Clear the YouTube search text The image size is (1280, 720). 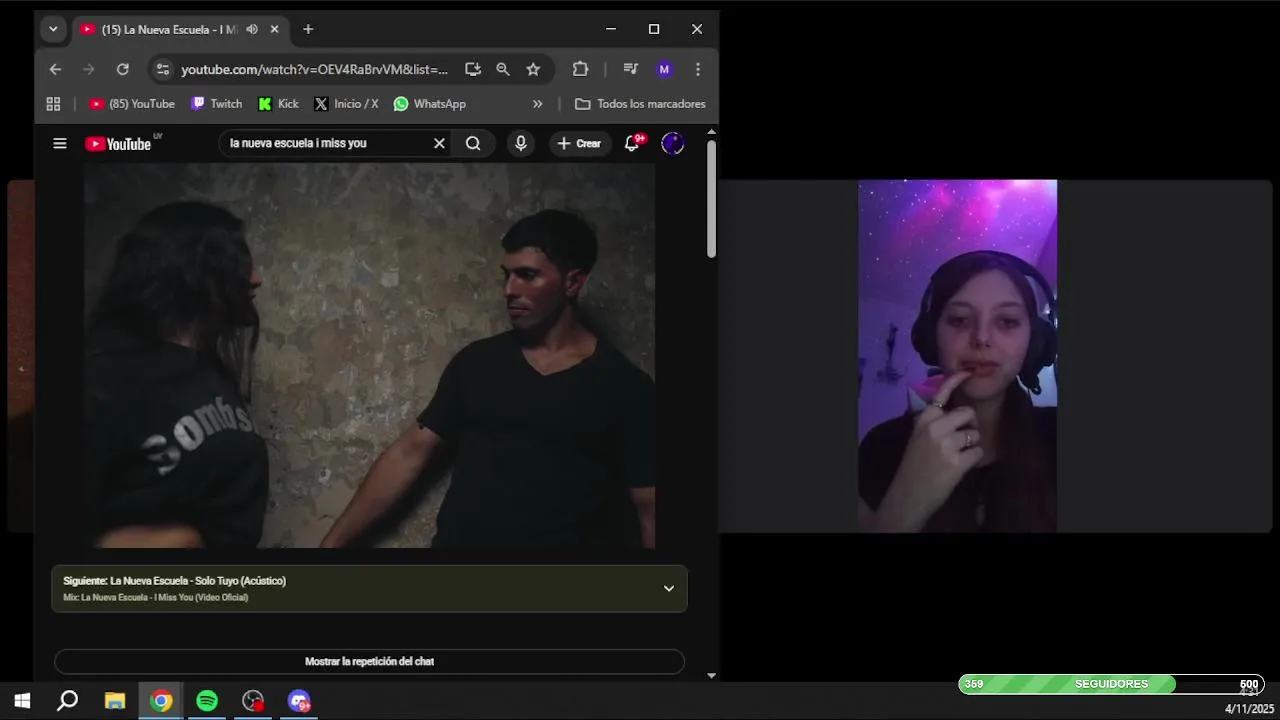(439, 143)
